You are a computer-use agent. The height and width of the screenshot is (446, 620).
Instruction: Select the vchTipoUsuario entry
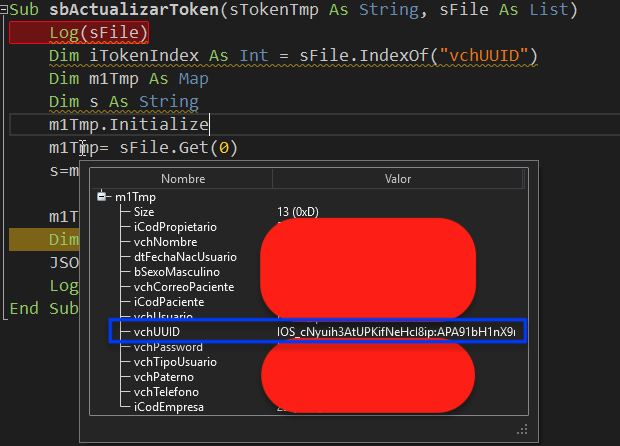coord(174,362)
